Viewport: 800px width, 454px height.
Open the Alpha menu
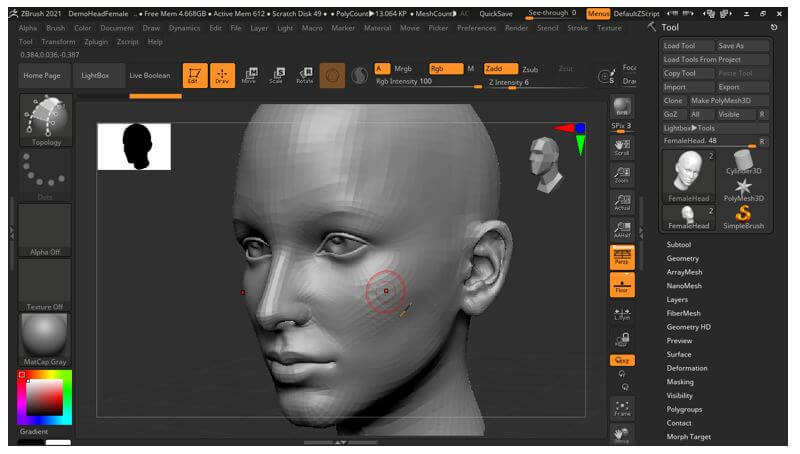click(x=28, y=28)
